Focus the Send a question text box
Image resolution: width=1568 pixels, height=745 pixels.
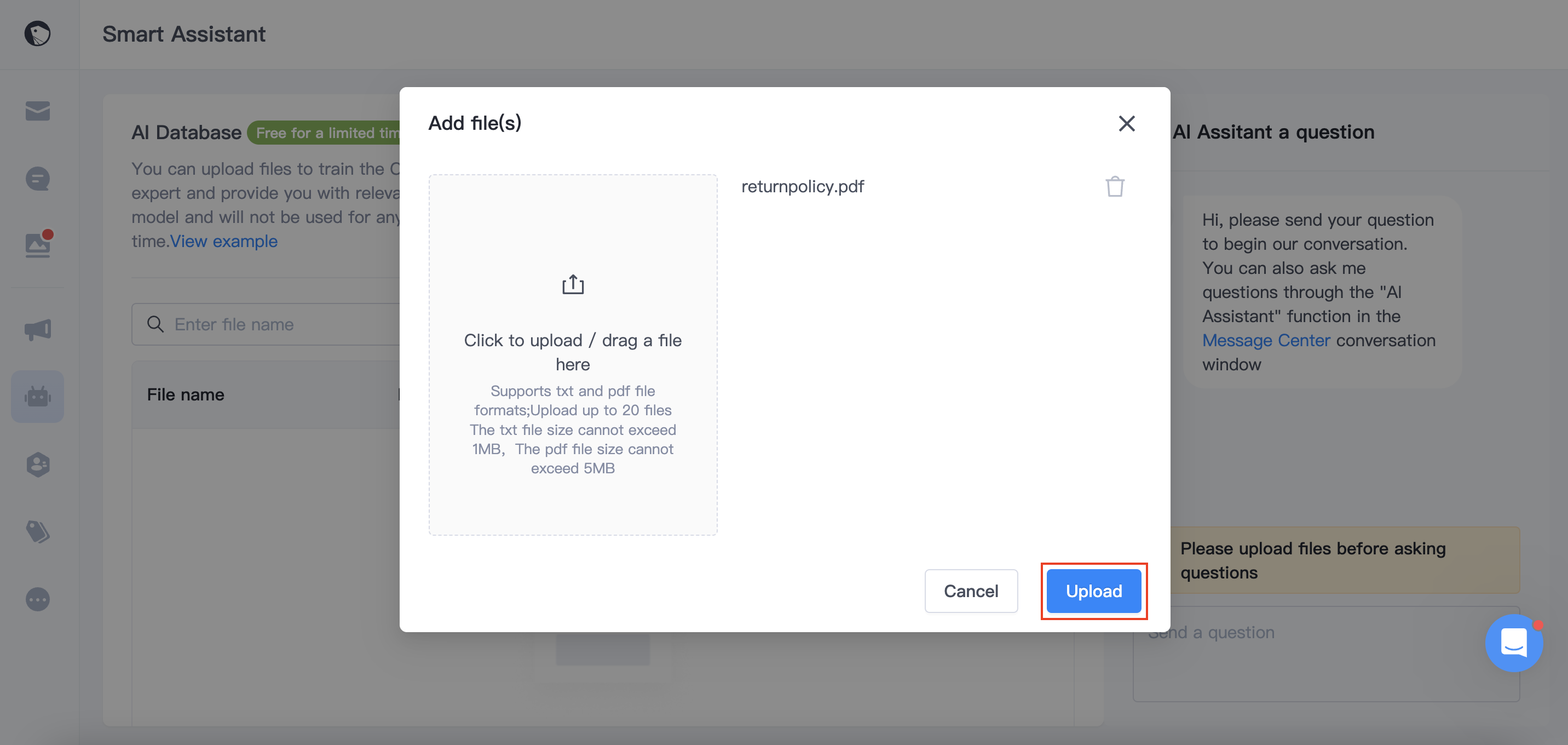(1326, 654)
